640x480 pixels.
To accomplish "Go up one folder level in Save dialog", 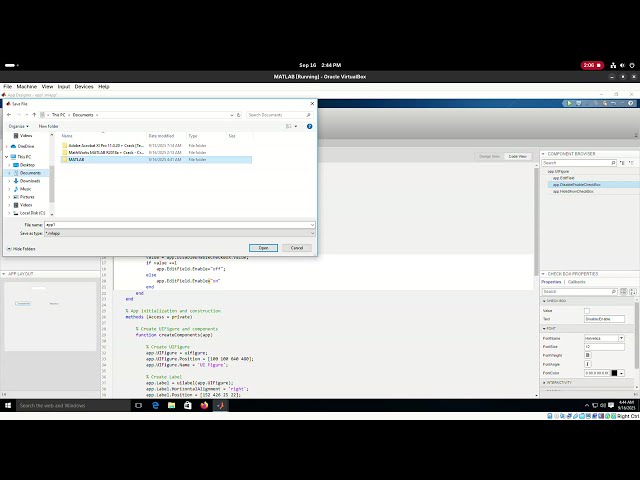I will click(34, 115).
